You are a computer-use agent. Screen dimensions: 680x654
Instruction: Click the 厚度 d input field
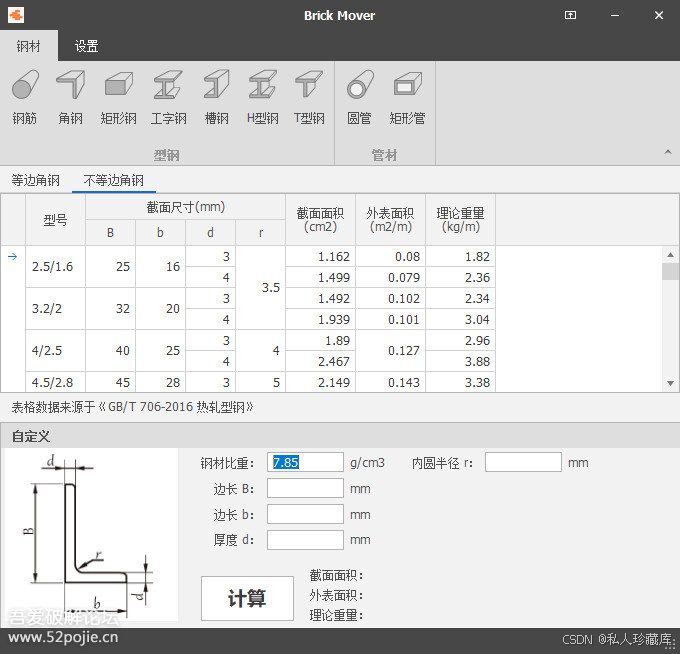[305, 540]
